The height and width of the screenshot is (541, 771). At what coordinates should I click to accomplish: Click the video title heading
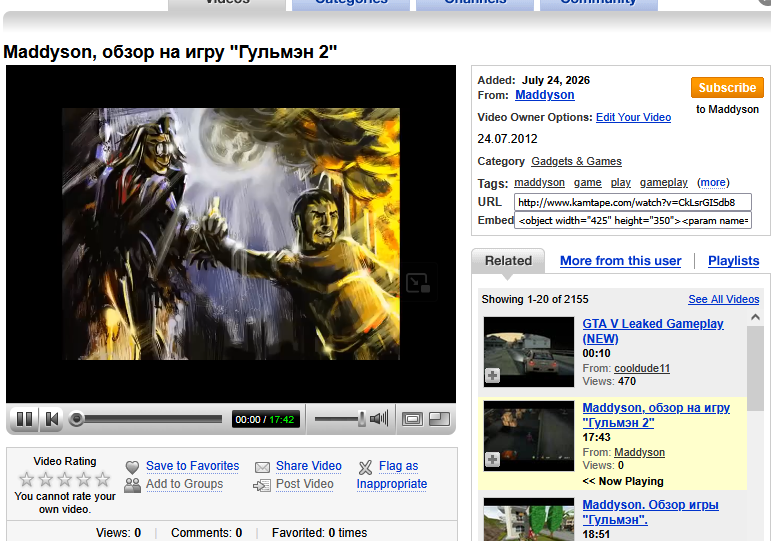point(170,52)
